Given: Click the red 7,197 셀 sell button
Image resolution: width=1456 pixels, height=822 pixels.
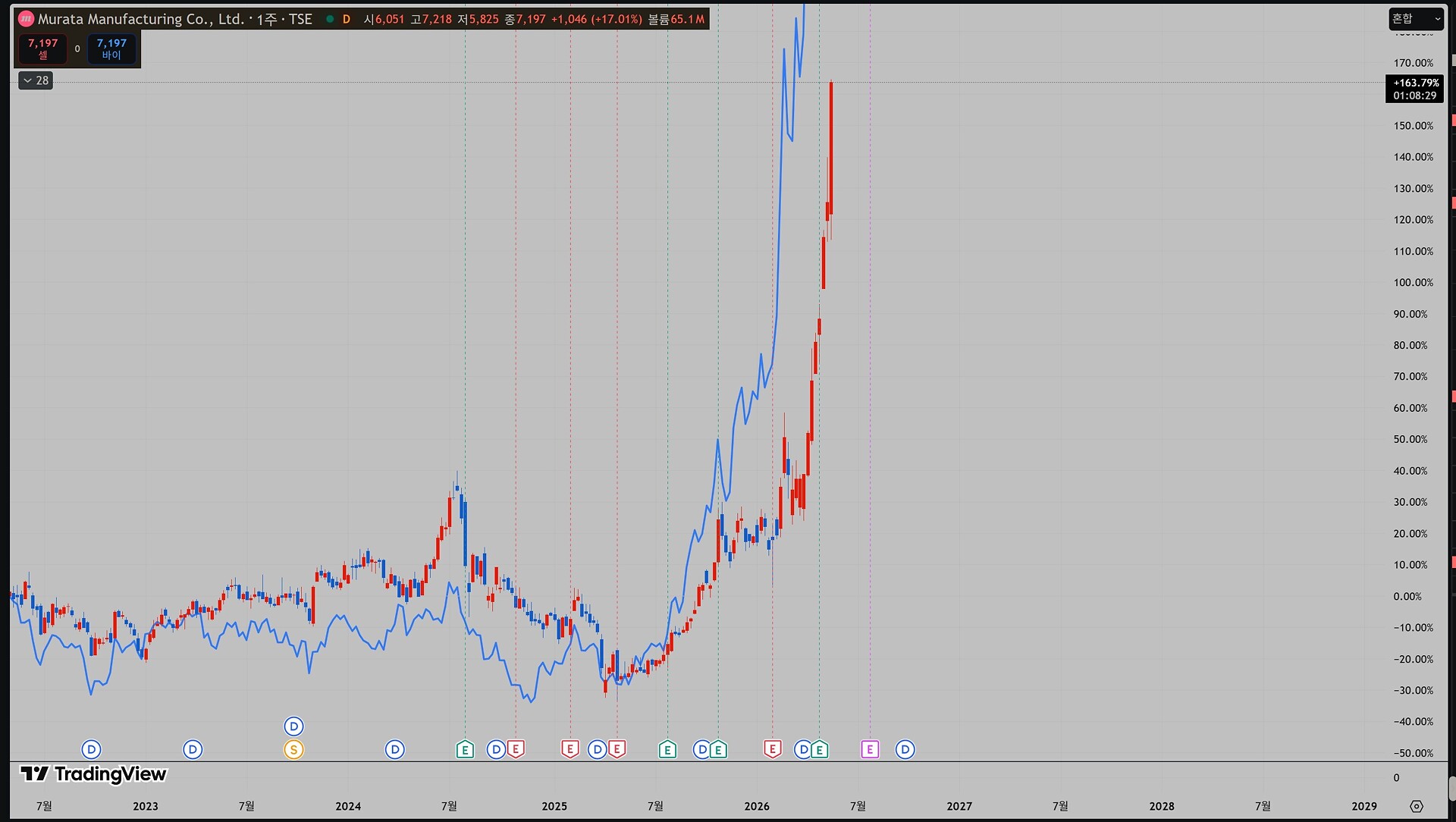Looking at the screenshot, I should pyautogui.click(x=43, y=49).
